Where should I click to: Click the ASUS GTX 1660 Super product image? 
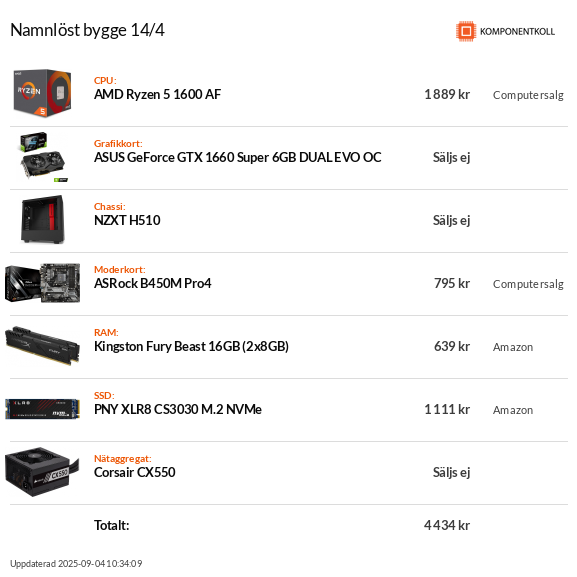pyautogui.click(x=42, y=157)
